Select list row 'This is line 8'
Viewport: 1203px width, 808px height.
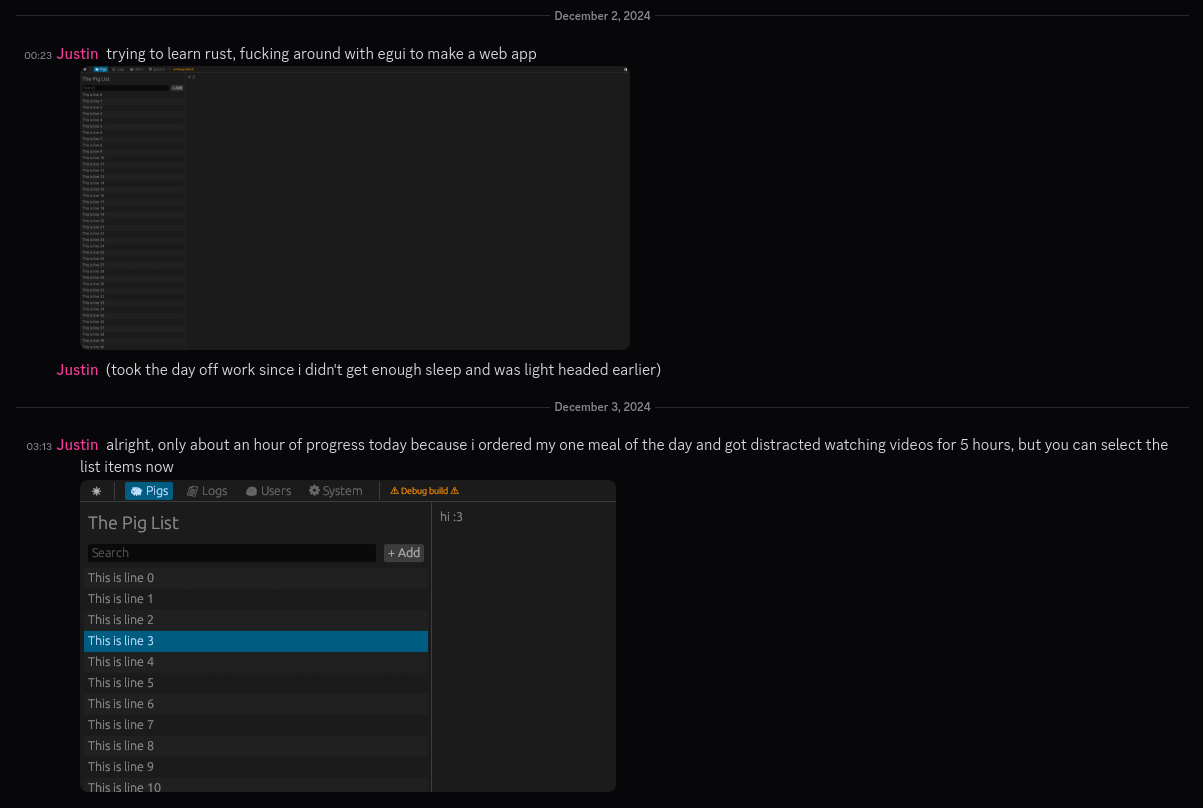pos(256,746)
